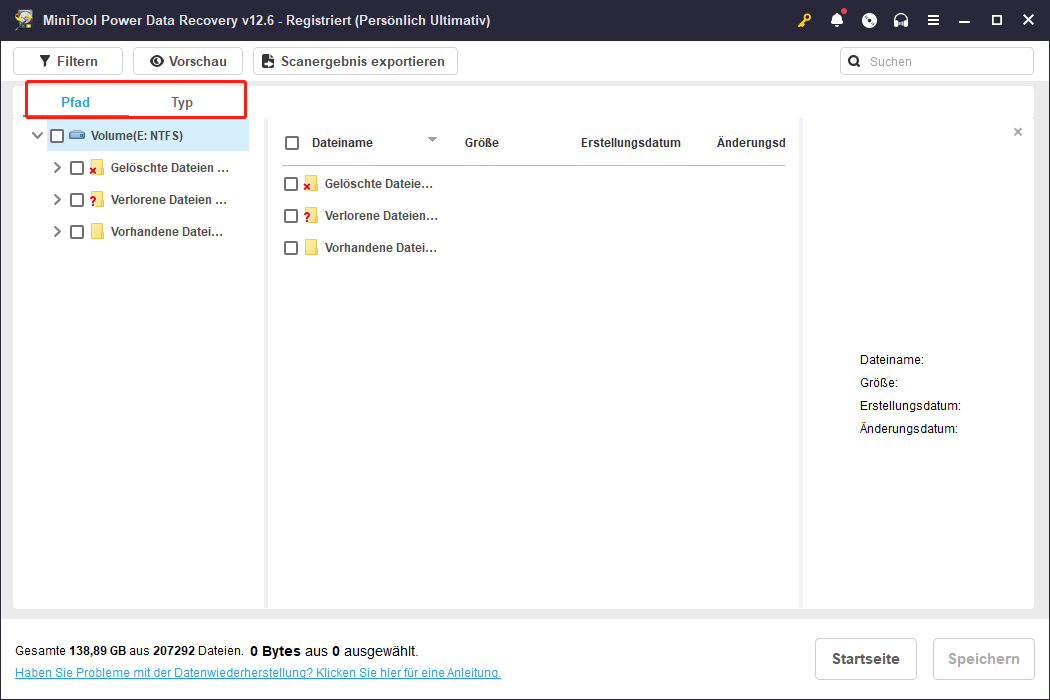This screenshot has height=700, width=1050.
Task: Select the Verlorene Dateien... row in the file list
Action: 381,216
